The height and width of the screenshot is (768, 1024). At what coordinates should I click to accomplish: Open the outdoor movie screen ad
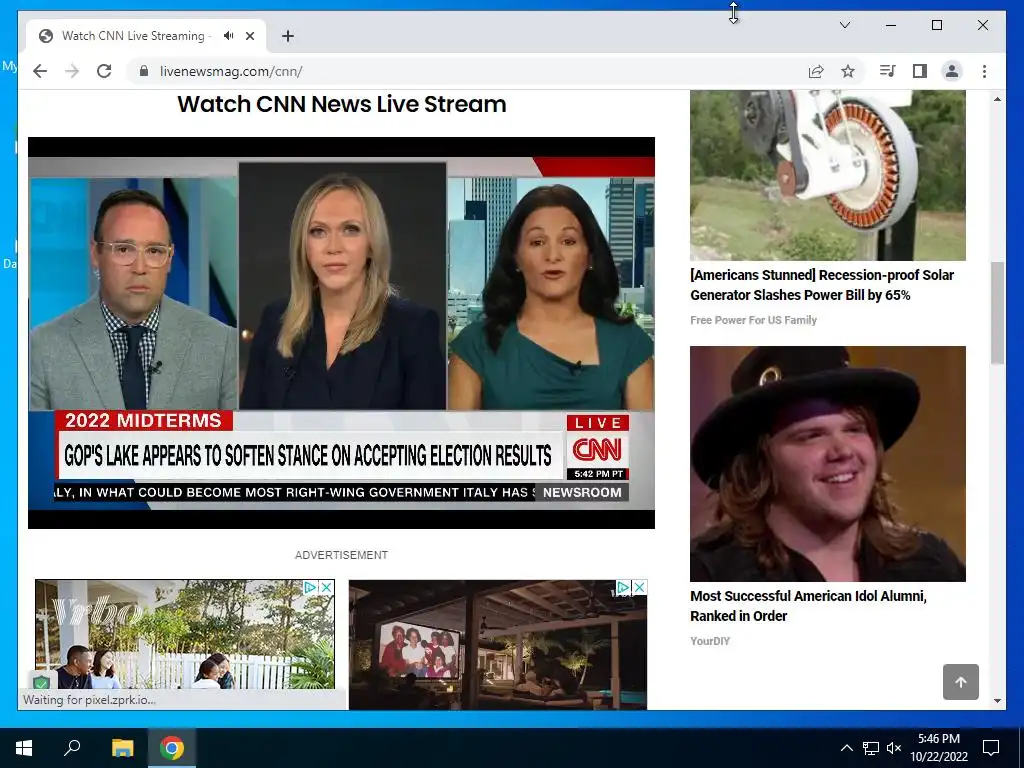(x=498, y=645)
